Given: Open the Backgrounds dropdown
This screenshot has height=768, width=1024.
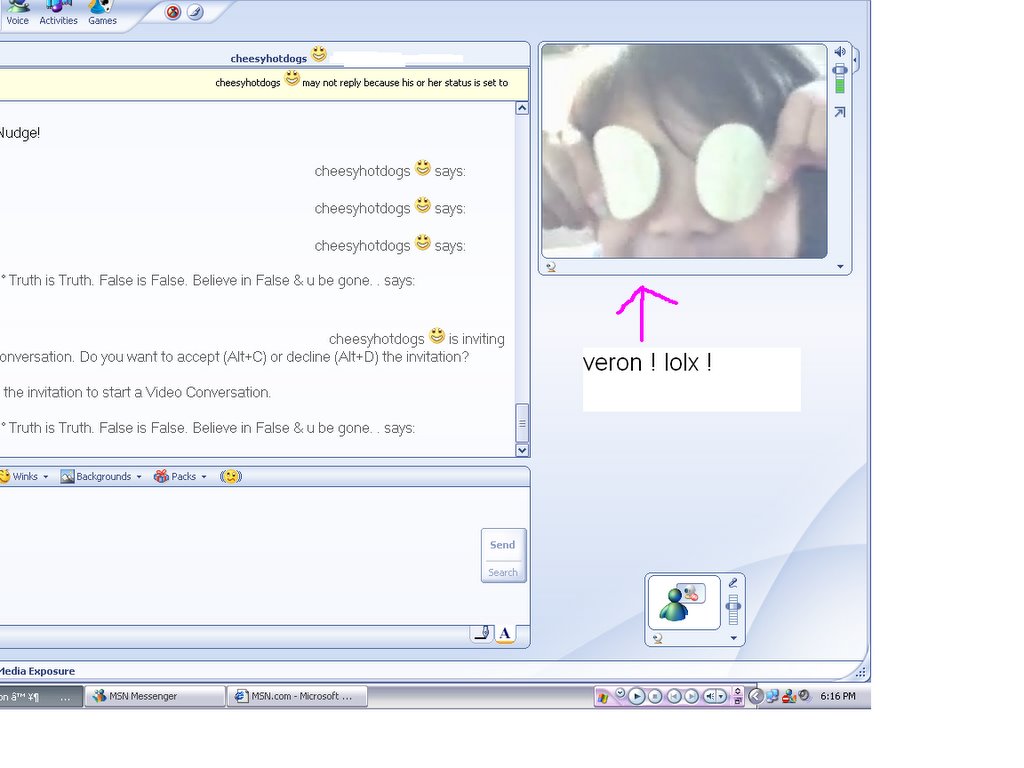Looking at the screenshot, I should pyautogui.click(x=101, y=477).
